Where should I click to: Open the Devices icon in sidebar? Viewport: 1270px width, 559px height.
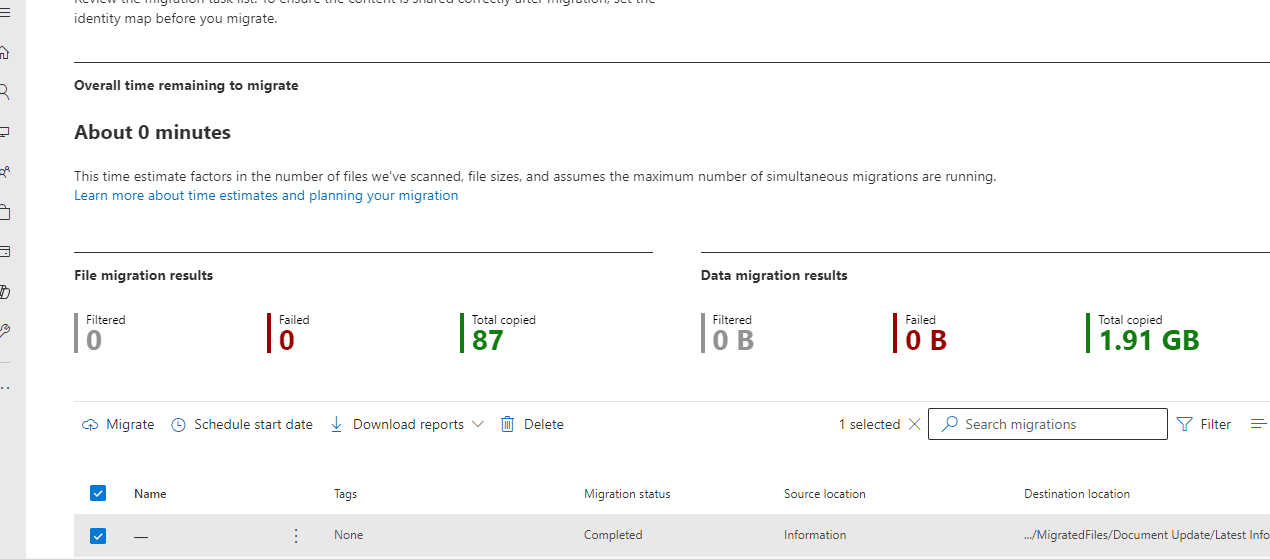tap(5, 132)
